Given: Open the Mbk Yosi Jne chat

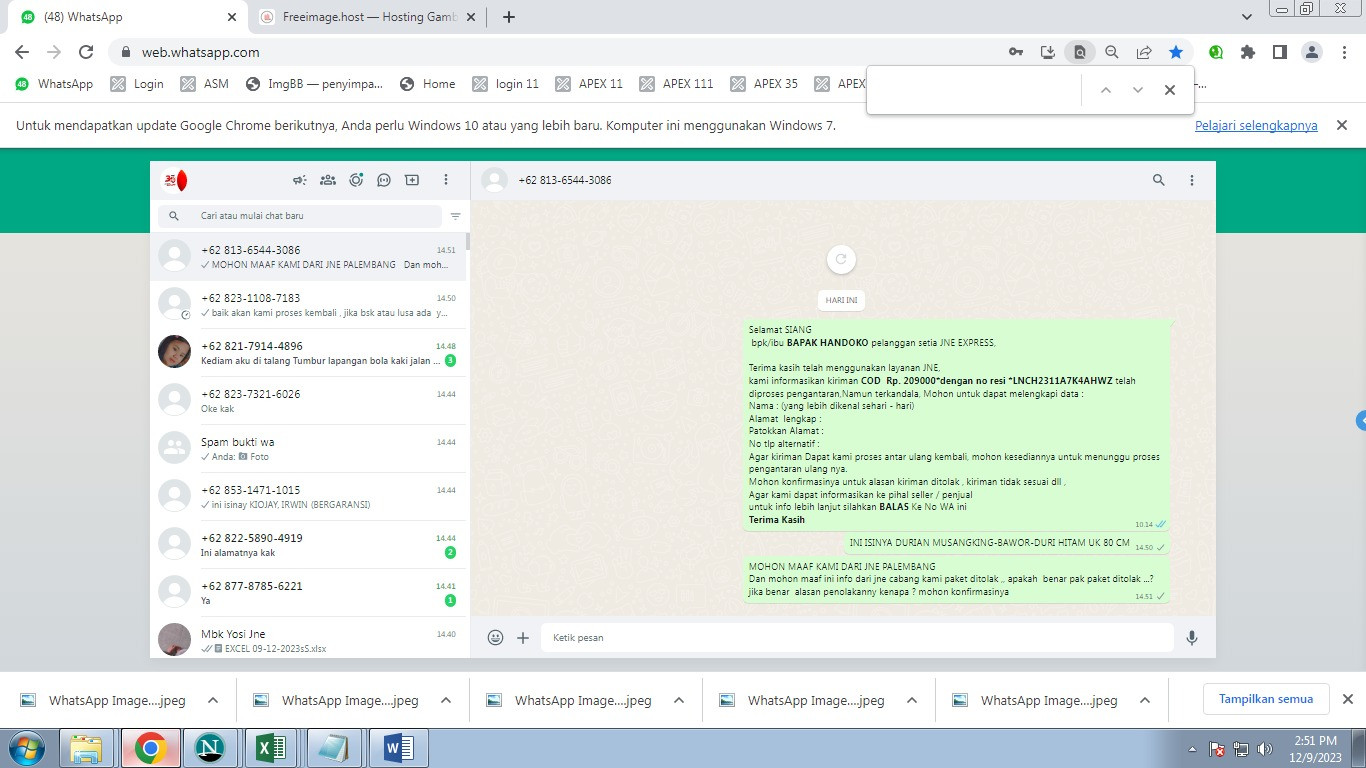Looking at the screenshot, I should coord(310,638).
